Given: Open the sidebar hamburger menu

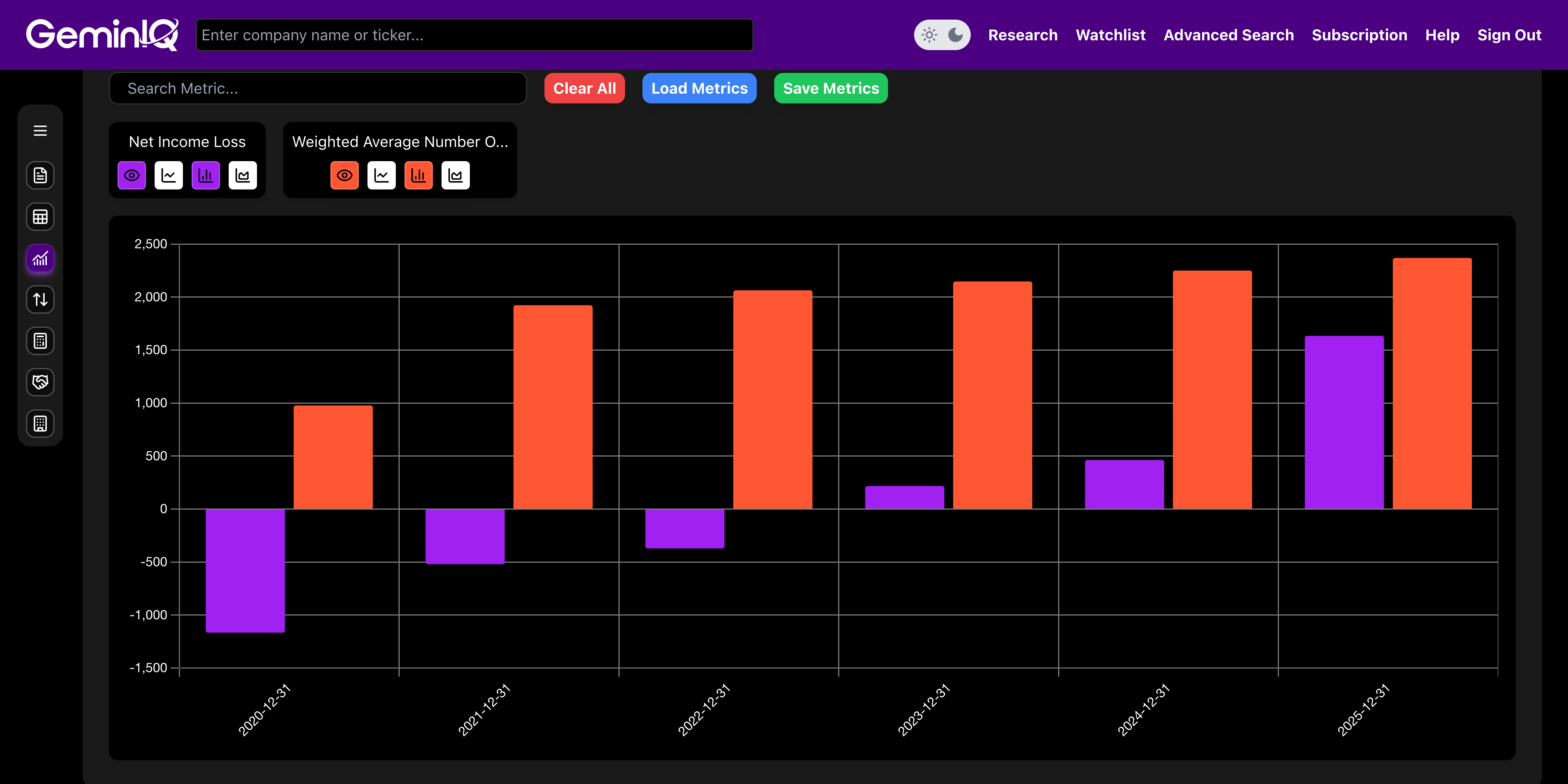Looking at the screenshot, I should pos(40,131).
